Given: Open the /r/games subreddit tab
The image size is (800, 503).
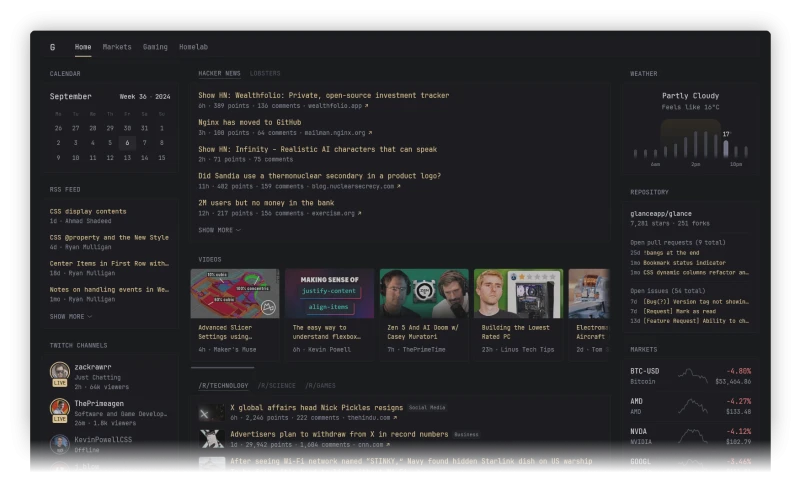Looking at the screenshot, I should click(x=321, y=385).
